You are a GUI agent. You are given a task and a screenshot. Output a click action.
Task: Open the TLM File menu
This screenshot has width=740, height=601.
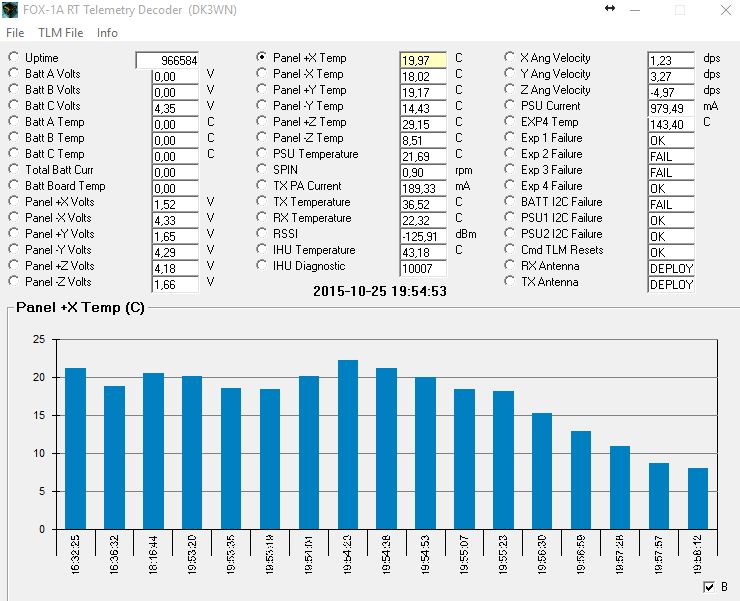pos(60,33)
